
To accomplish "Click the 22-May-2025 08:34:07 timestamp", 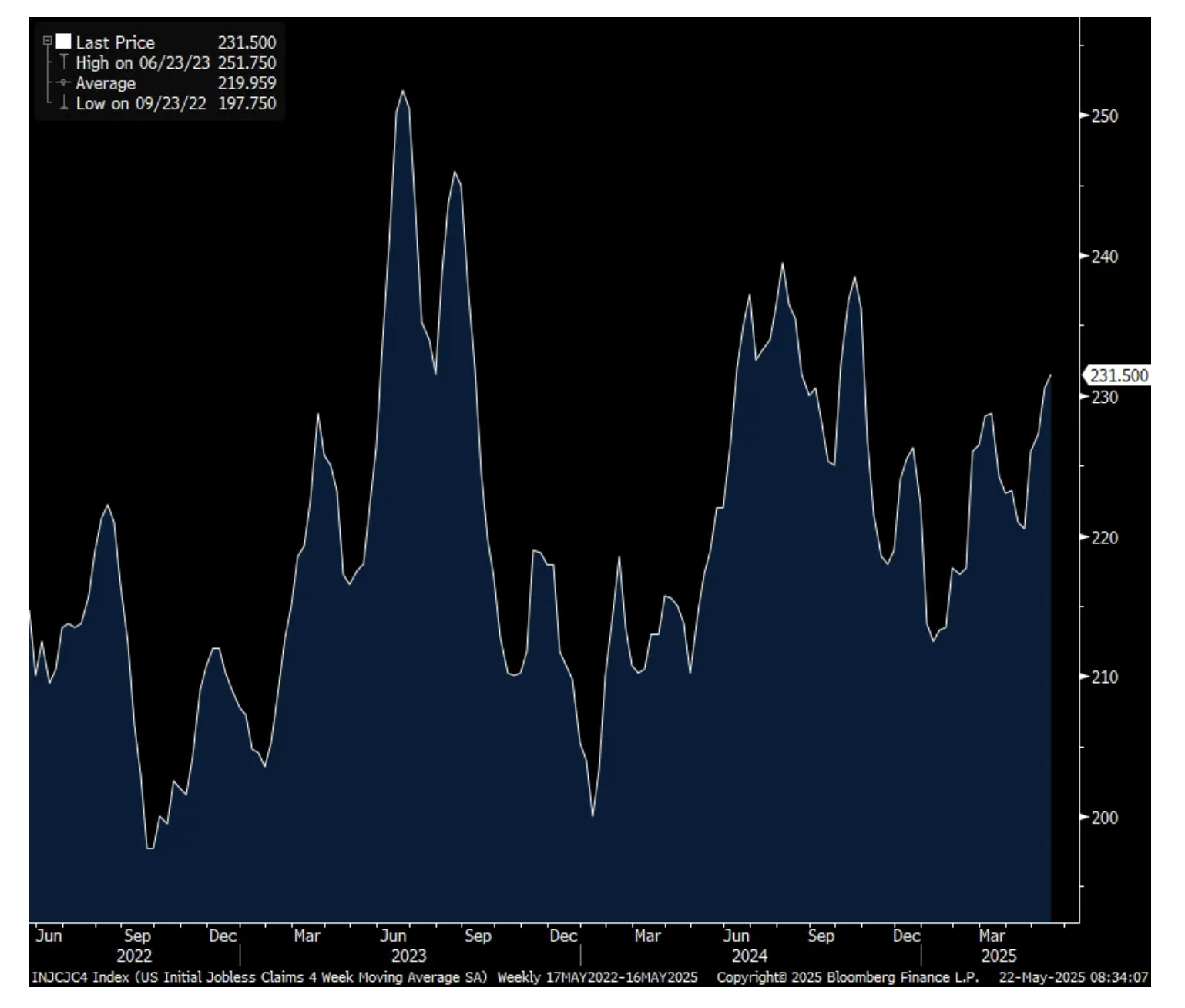I will click(x=1073, y=977).
